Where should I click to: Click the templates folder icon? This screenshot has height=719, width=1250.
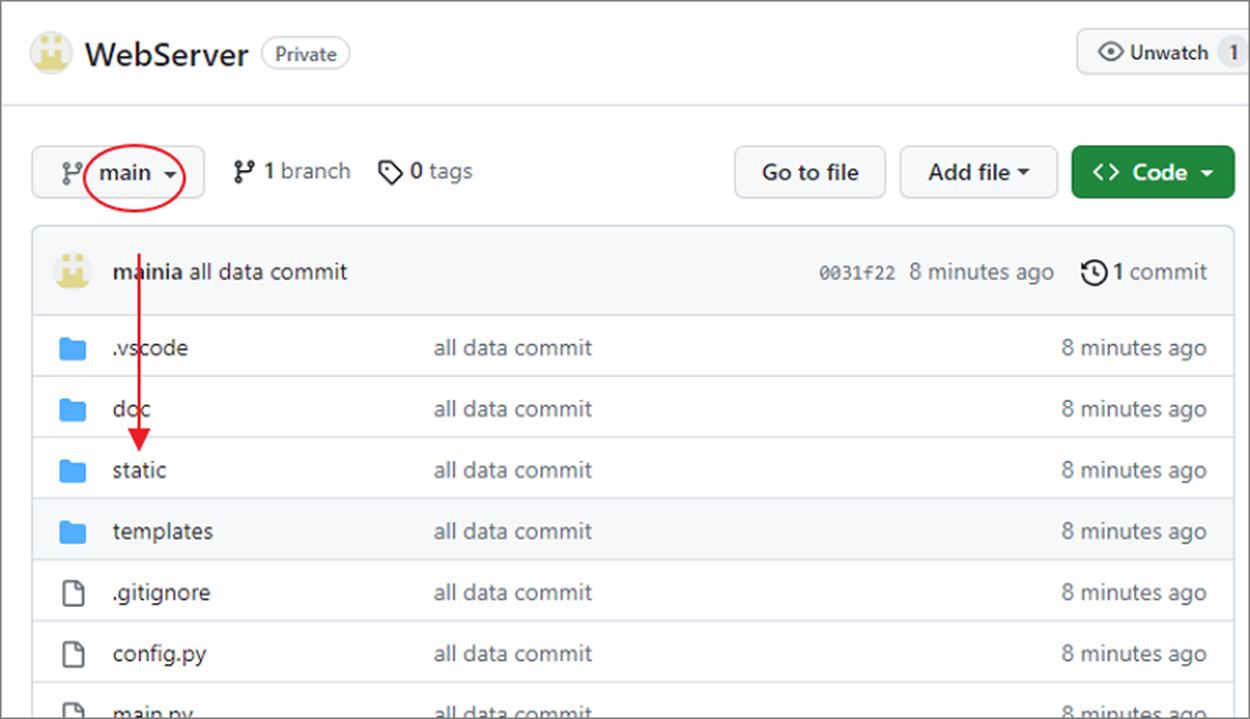click(72, 531)
